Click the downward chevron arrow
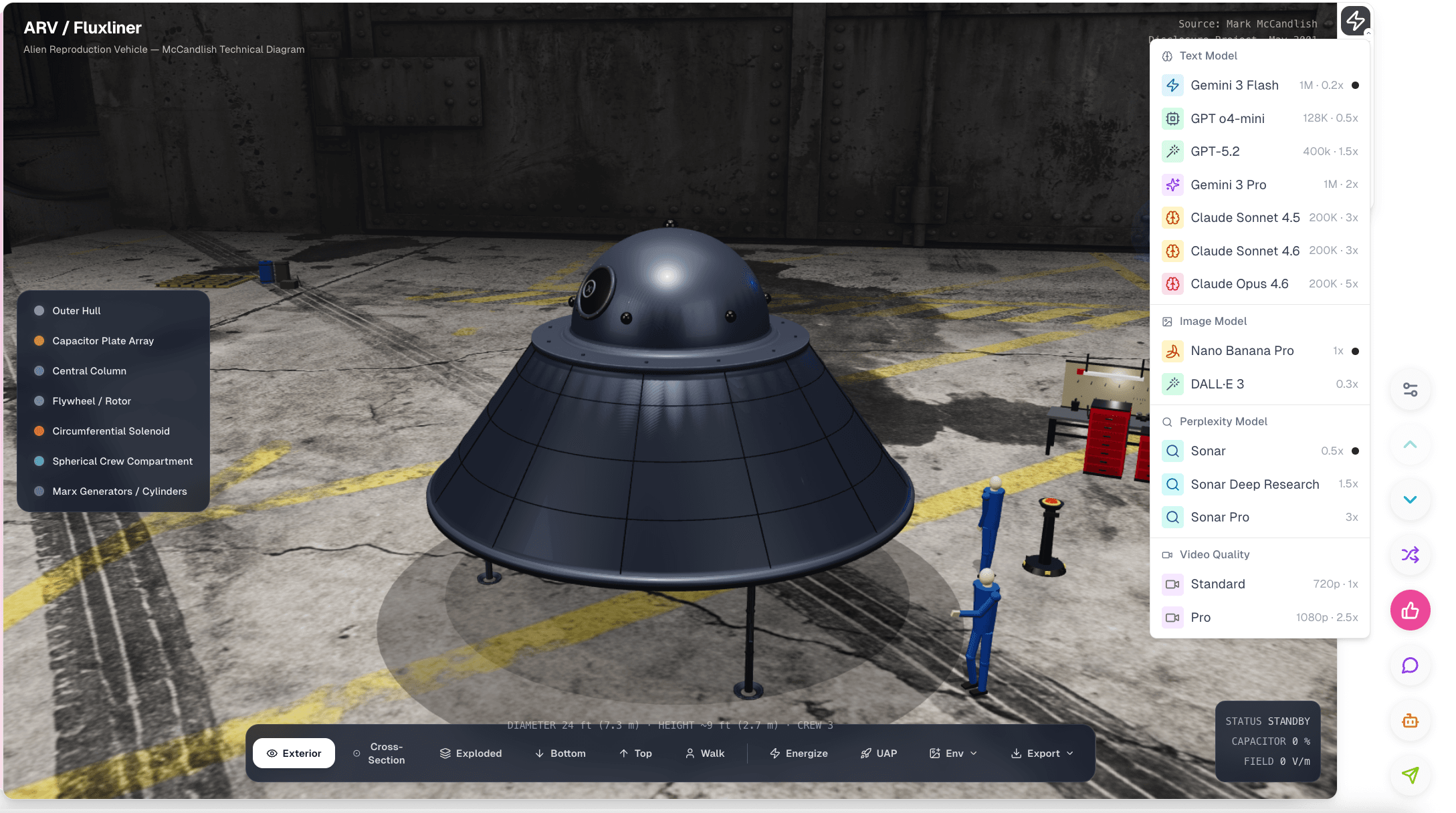1456x813 pixels. point(1410,499)
